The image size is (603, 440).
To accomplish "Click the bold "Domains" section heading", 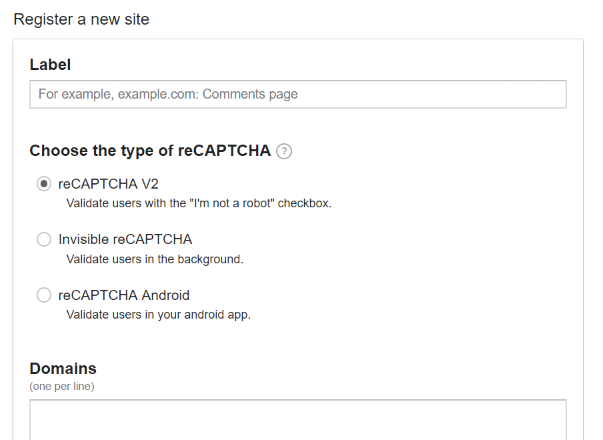I will pos(63,368).
